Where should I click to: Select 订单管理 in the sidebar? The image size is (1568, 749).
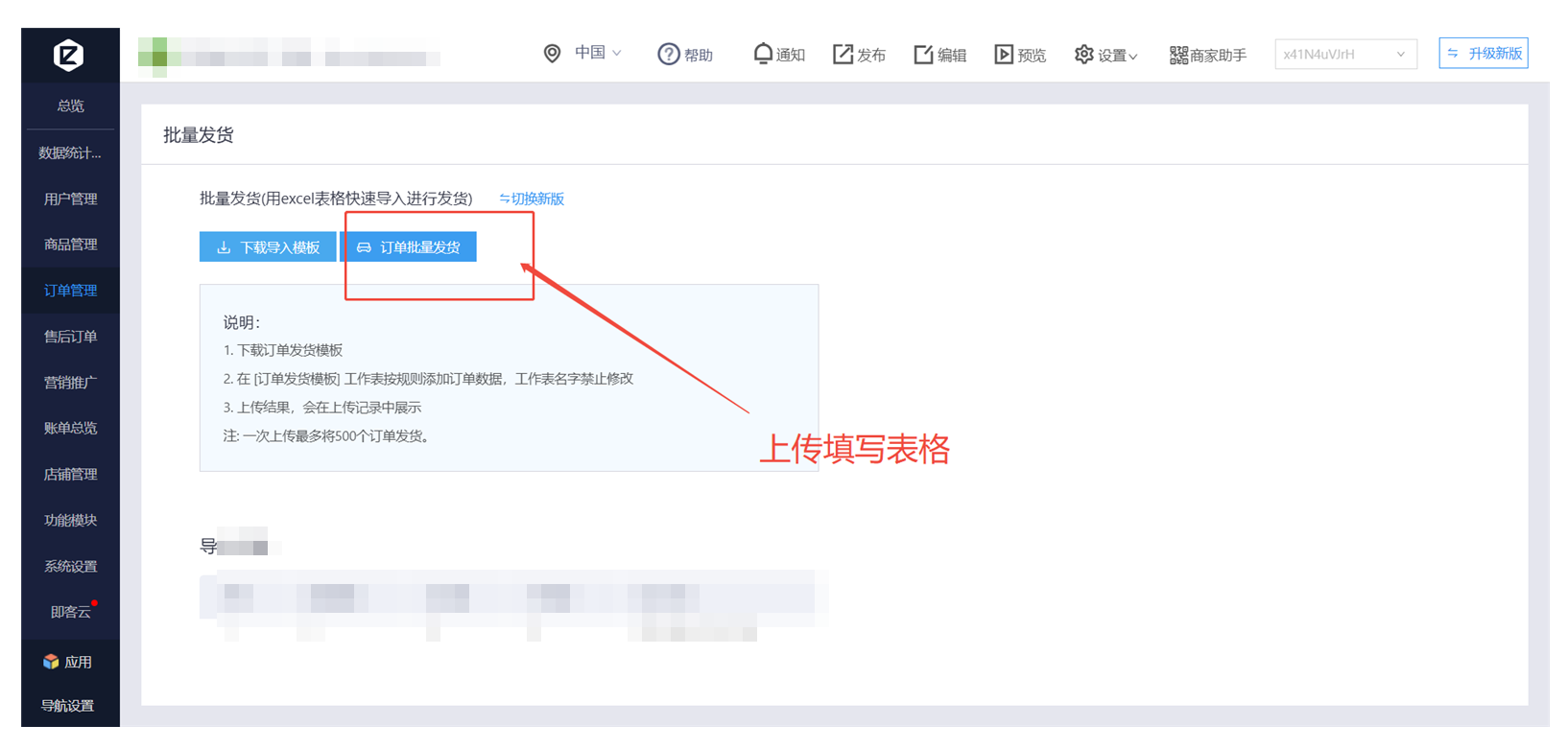[x=70, y=291]
